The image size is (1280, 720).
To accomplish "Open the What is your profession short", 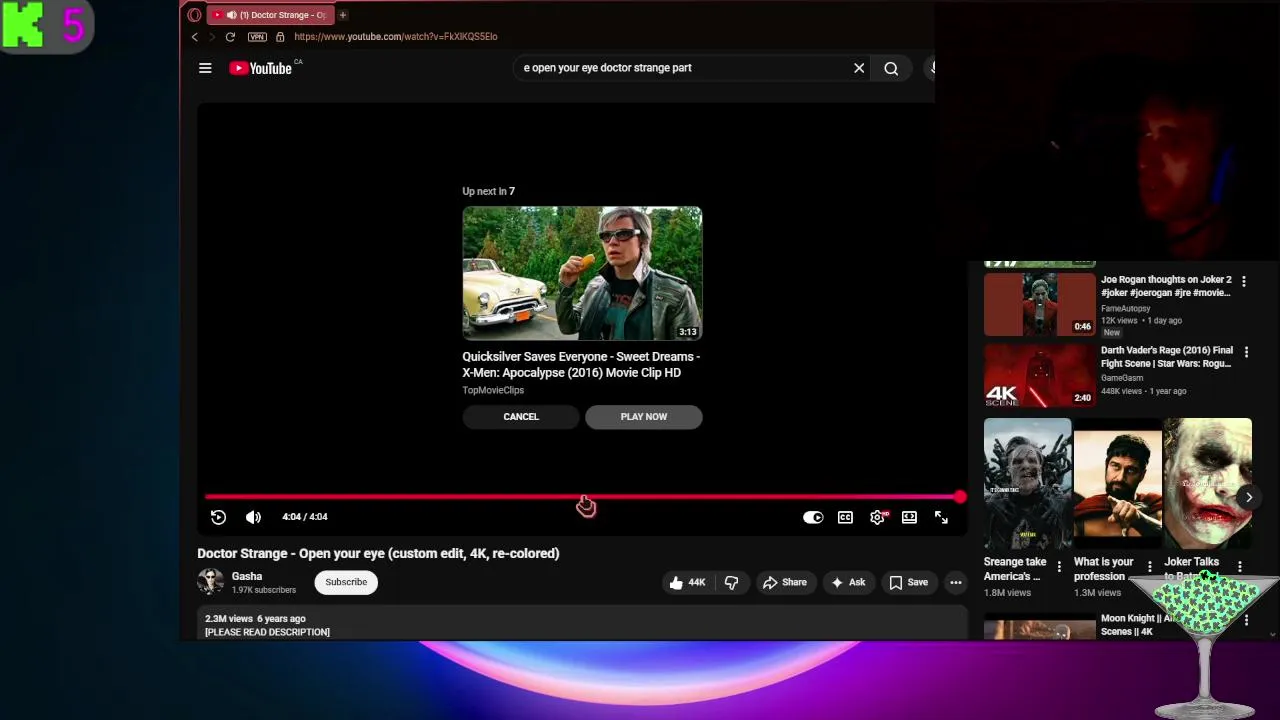I will (1117, 484).
